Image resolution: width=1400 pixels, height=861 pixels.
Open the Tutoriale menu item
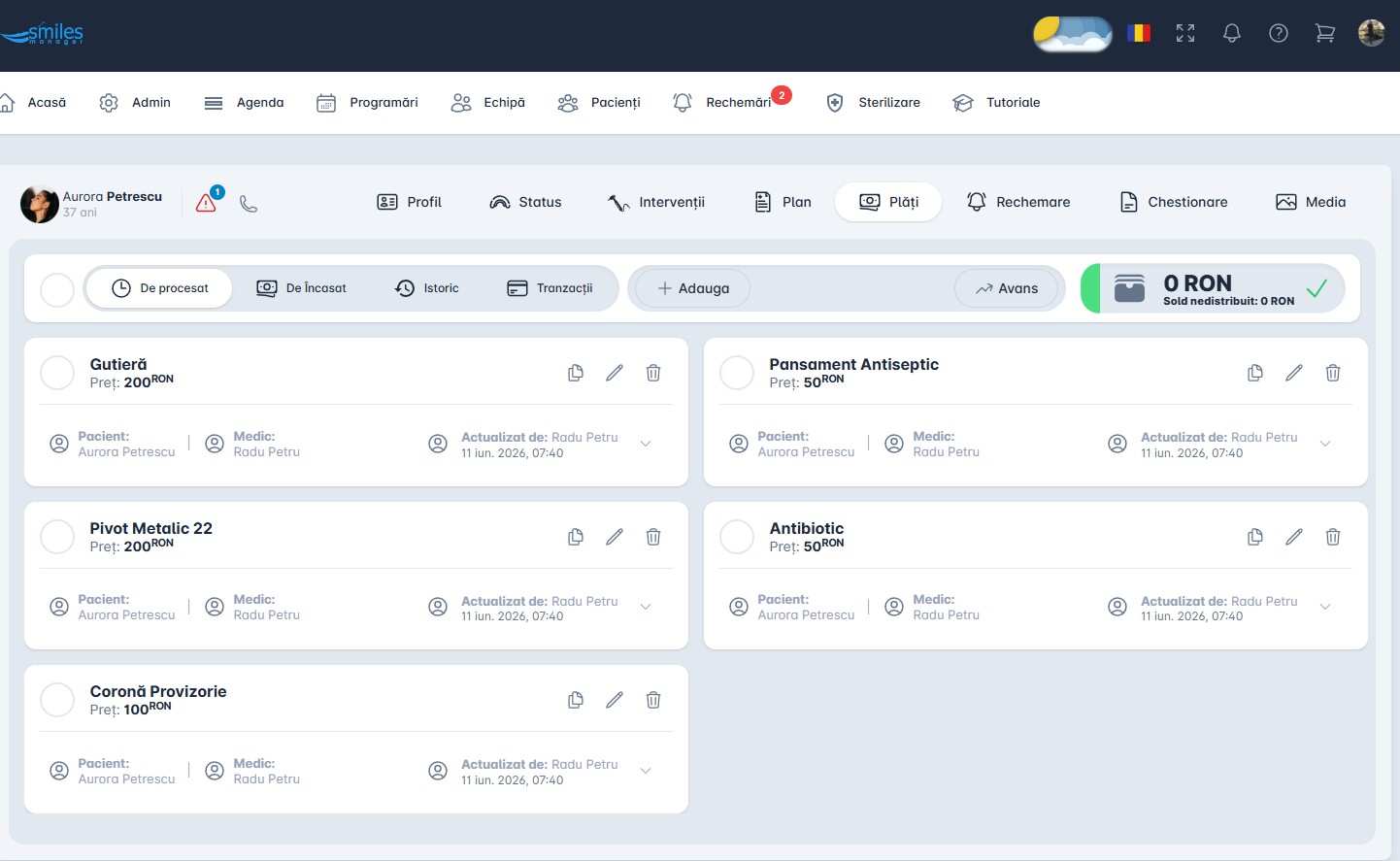pyautogui.click(x=996, y=102)
